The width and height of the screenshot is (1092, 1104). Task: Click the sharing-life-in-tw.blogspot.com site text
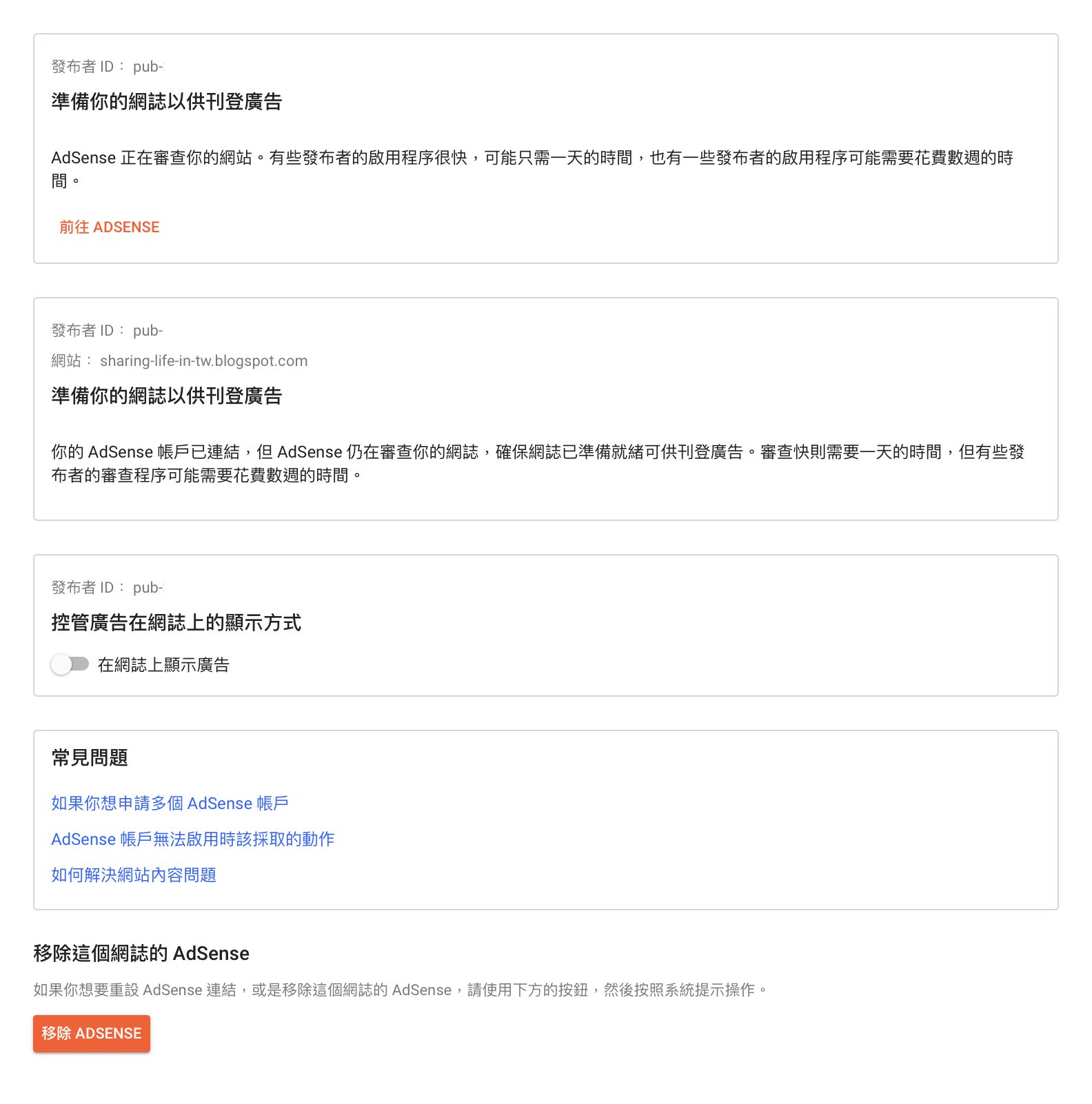coord(204,361)
